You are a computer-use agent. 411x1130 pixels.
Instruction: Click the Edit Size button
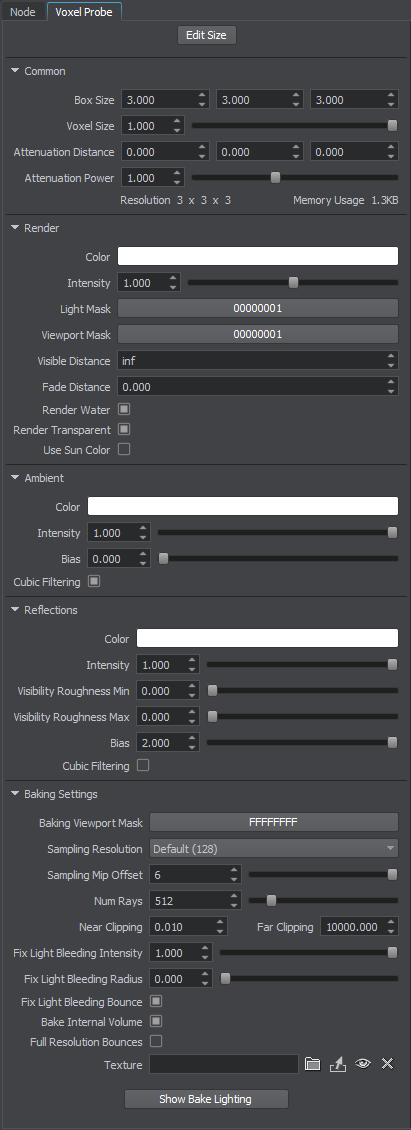click(206, 35)
